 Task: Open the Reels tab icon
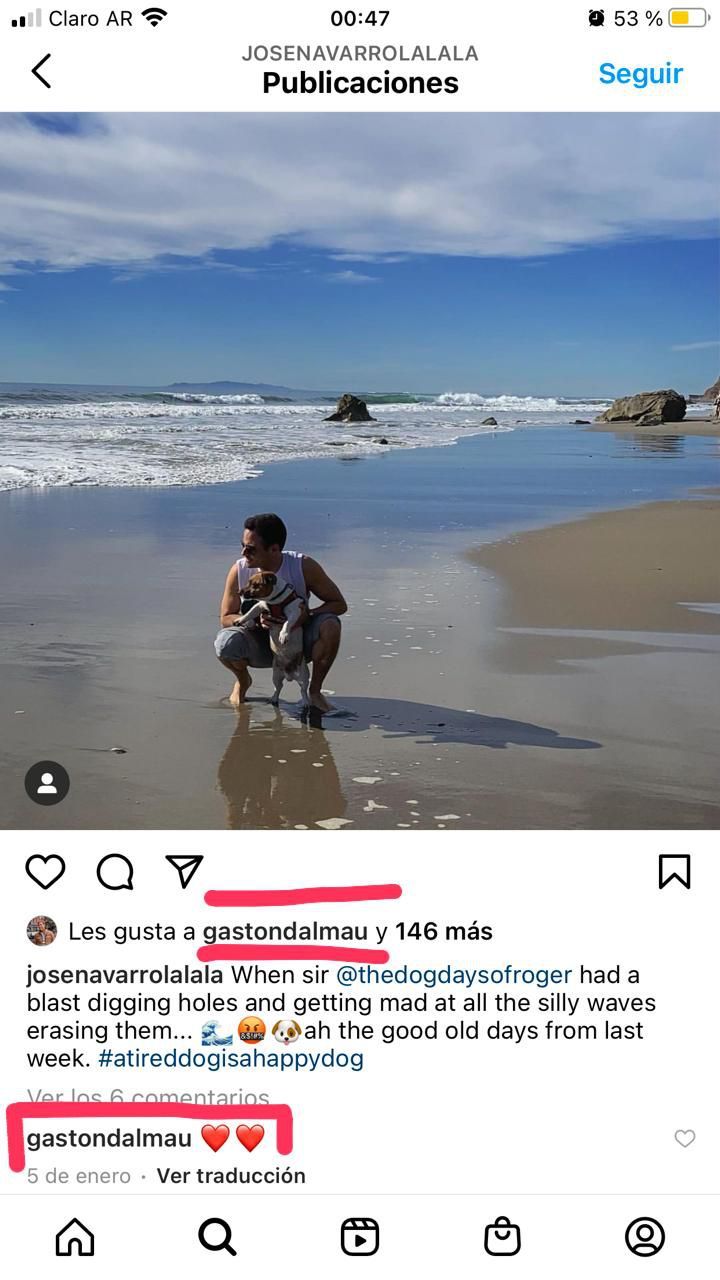coord(360,1237)
